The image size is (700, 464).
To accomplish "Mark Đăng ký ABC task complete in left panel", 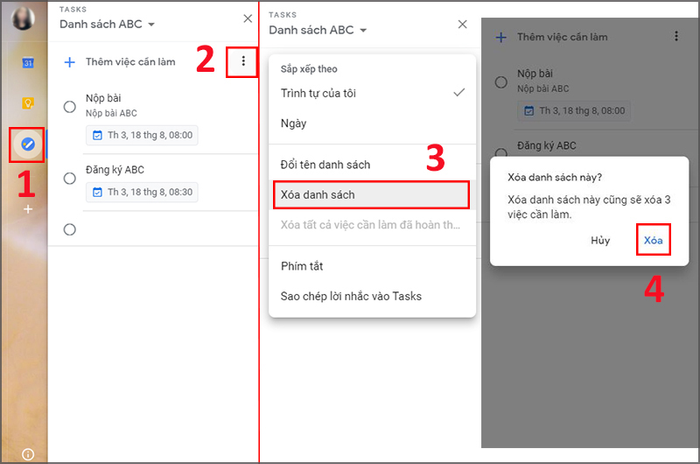I will pyautogui.click(x=69, y=178).
